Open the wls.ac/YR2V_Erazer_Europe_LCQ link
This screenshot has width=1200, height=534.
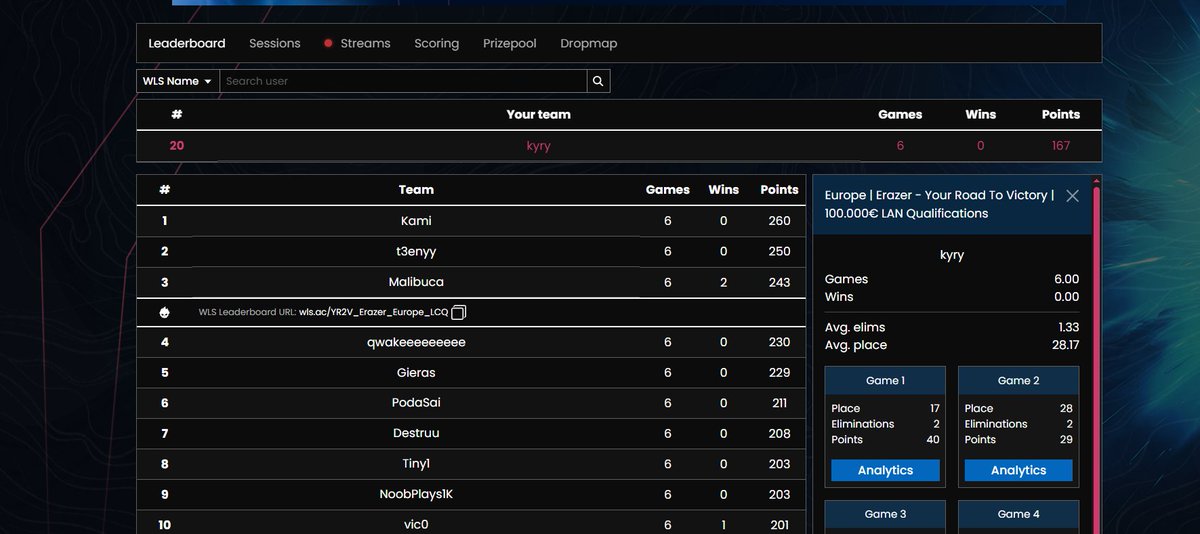click(374, 312)
